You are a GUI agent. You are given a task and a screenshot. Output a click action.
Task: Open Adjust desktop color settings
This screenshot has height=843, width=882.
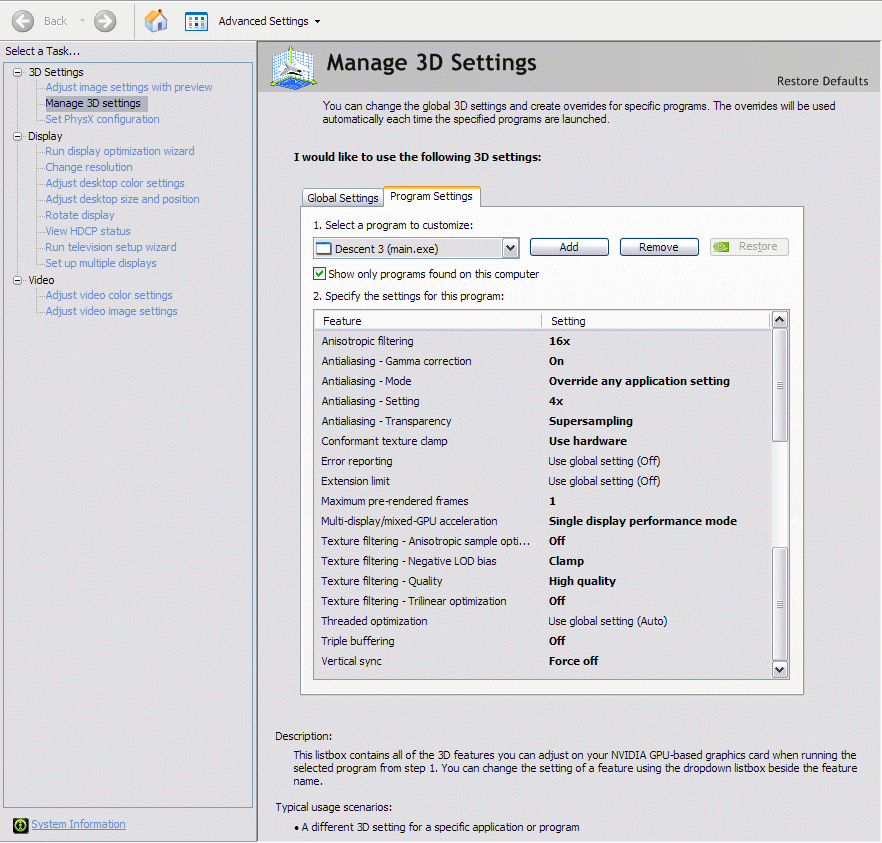click(x=115, y=183)
